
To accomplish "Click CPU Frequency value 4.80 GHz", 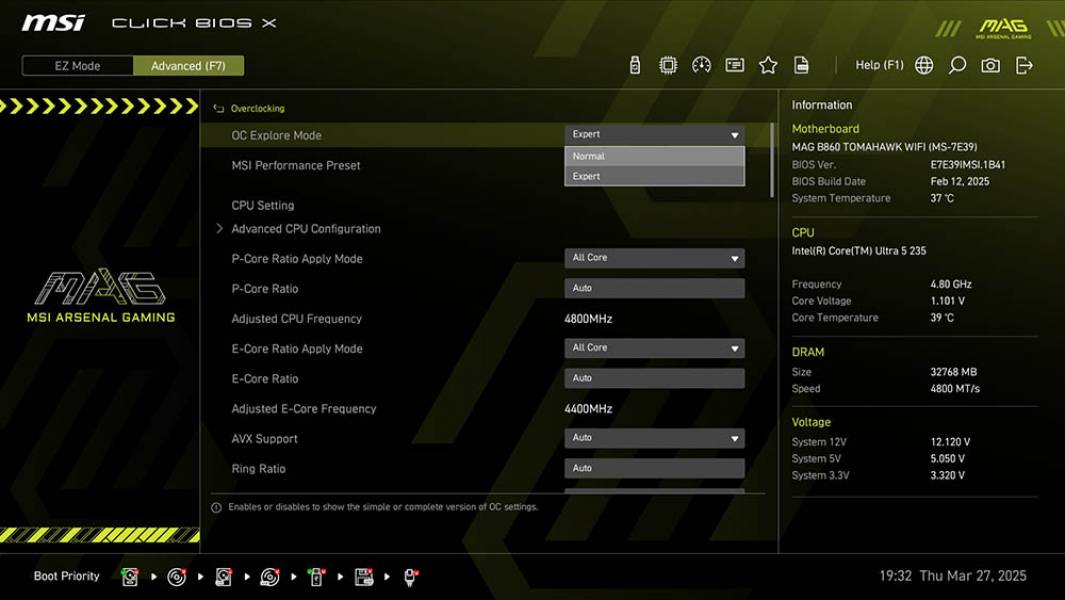I will [951, 284].
